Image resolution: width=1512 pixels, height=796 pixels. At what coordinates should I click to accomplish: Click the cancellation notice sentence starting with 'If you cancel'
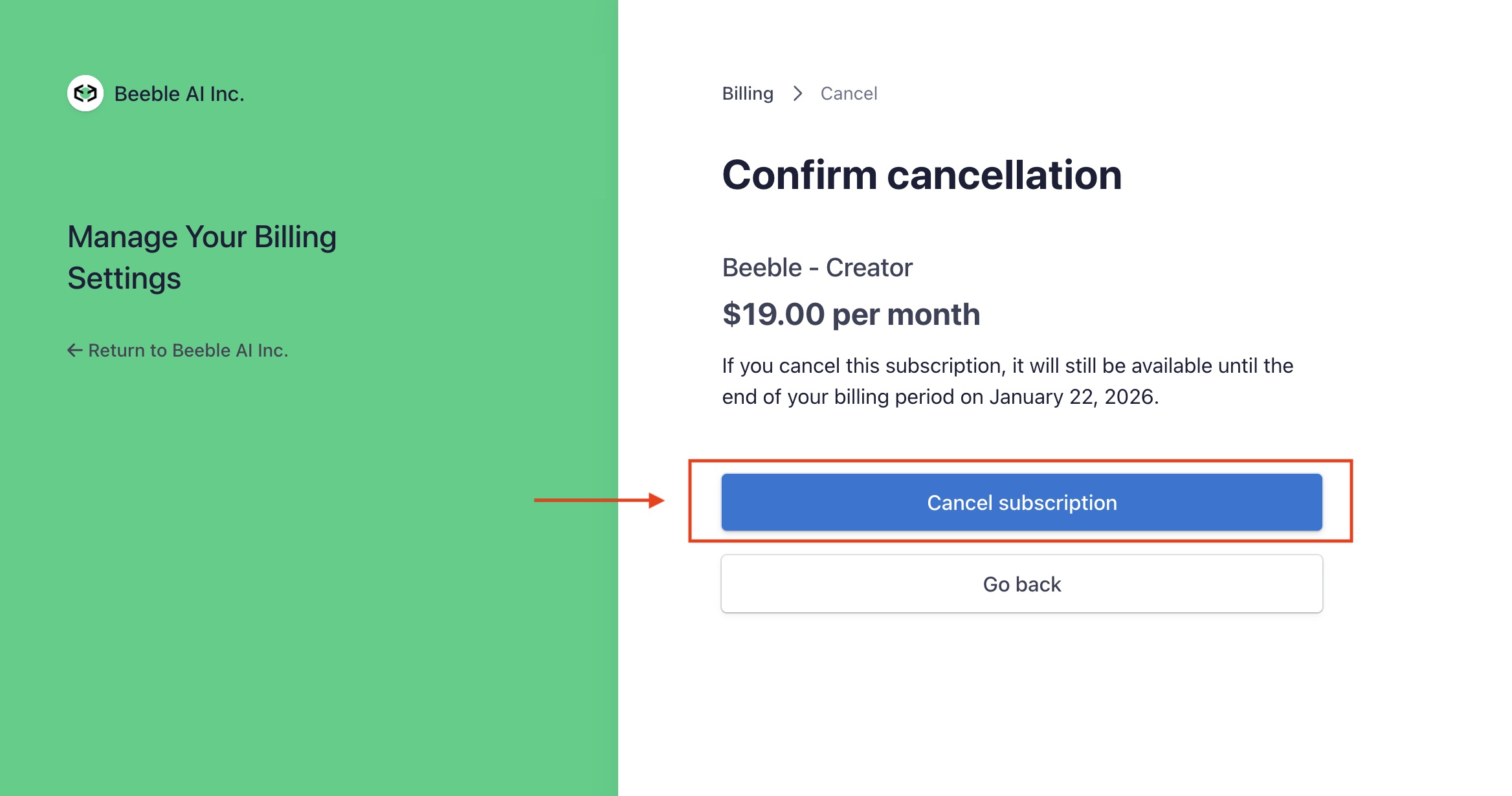click(x=1007, y=366)
